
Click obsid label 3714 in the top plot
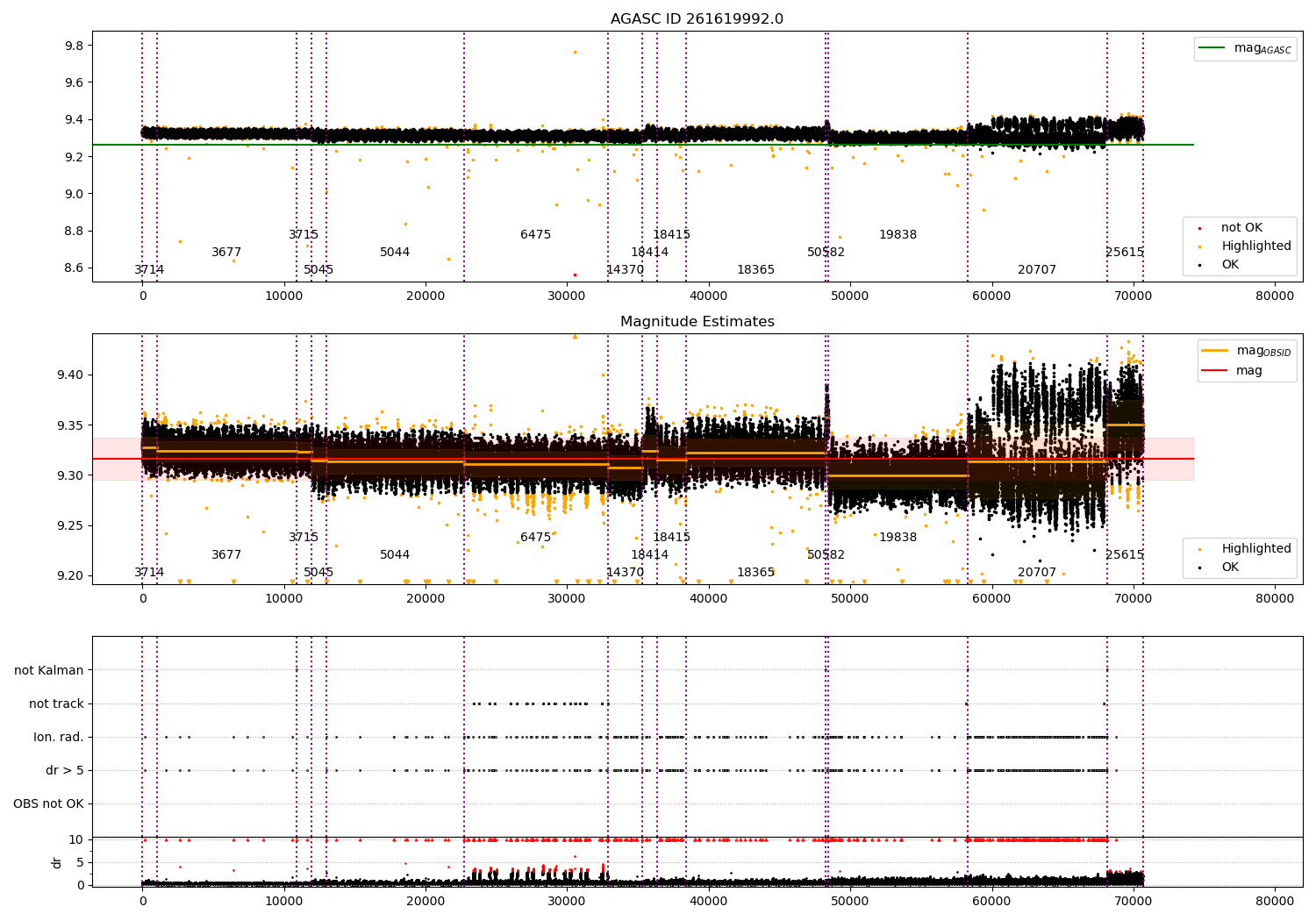click(x=149, y=270)
